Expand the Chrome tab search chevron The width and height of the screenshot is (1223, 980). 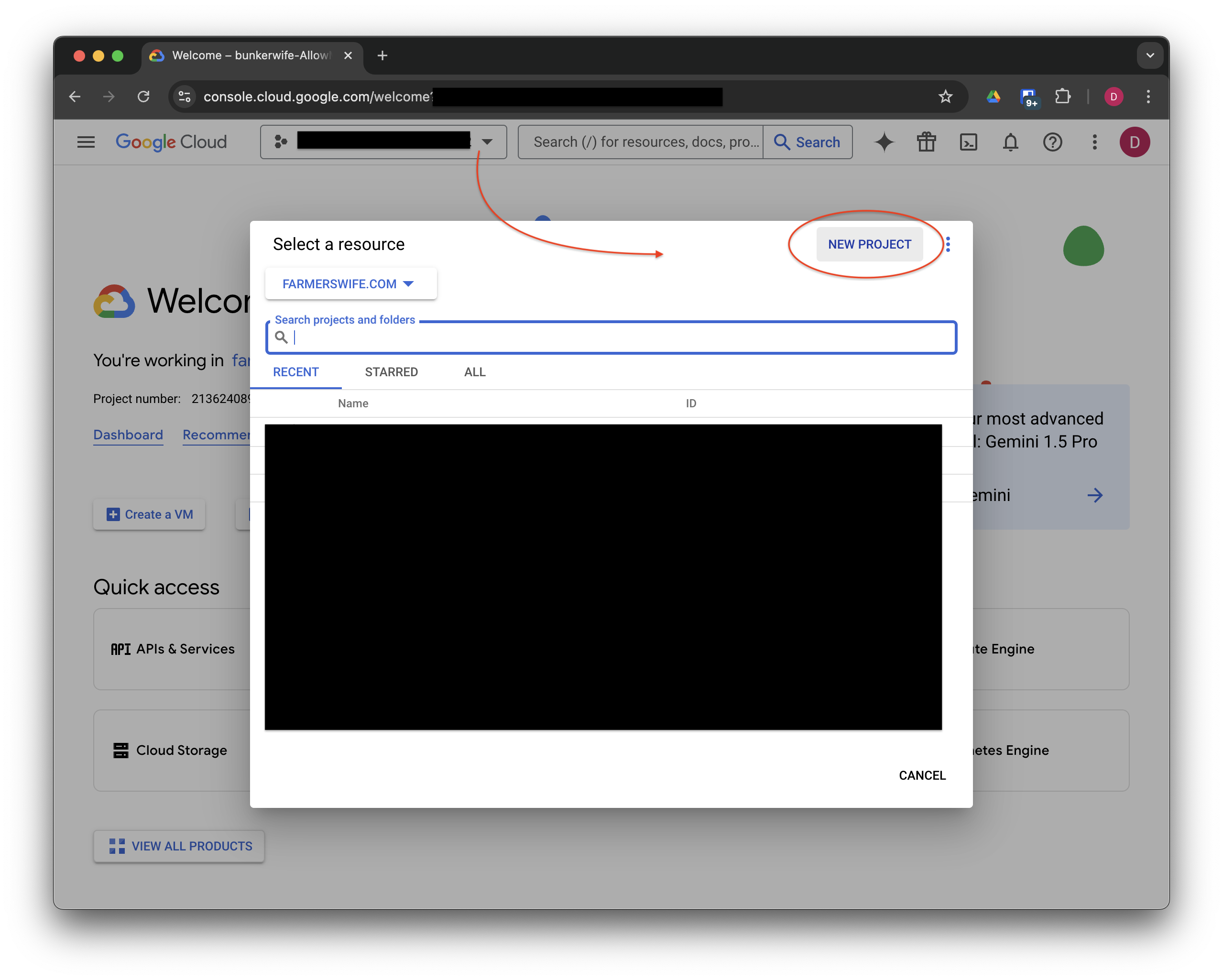[1150, 55]
